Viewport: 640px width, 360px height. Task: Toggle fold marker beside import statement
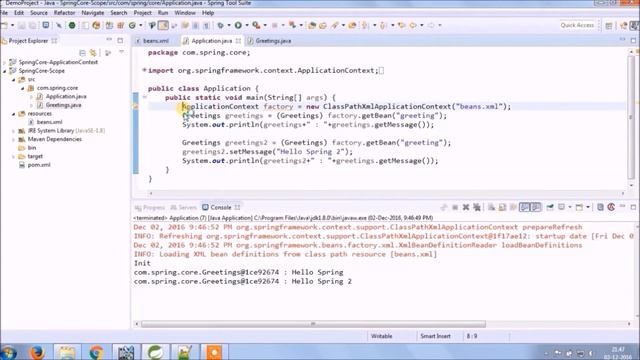click(144, 70)
